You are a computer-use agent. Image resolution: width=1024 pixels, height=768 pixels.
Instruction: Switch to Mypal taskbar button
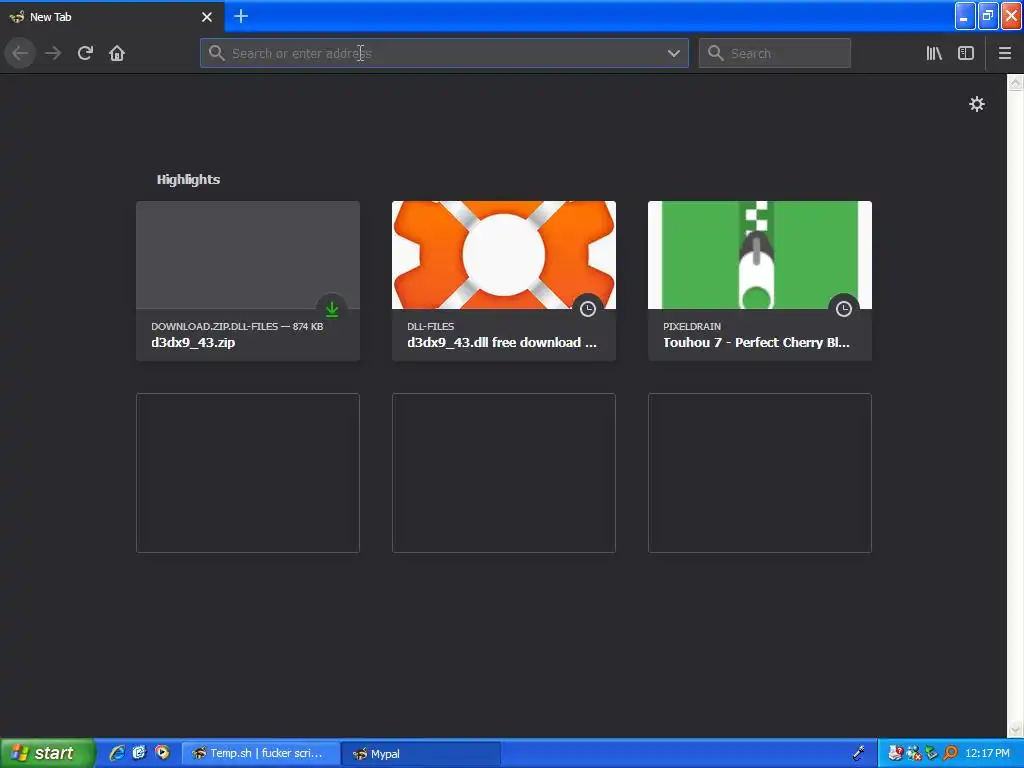(x=421, y=754)
